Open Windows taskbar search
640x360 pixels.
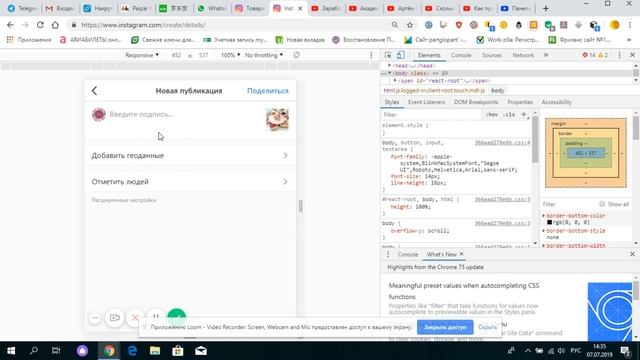(34, 351)
